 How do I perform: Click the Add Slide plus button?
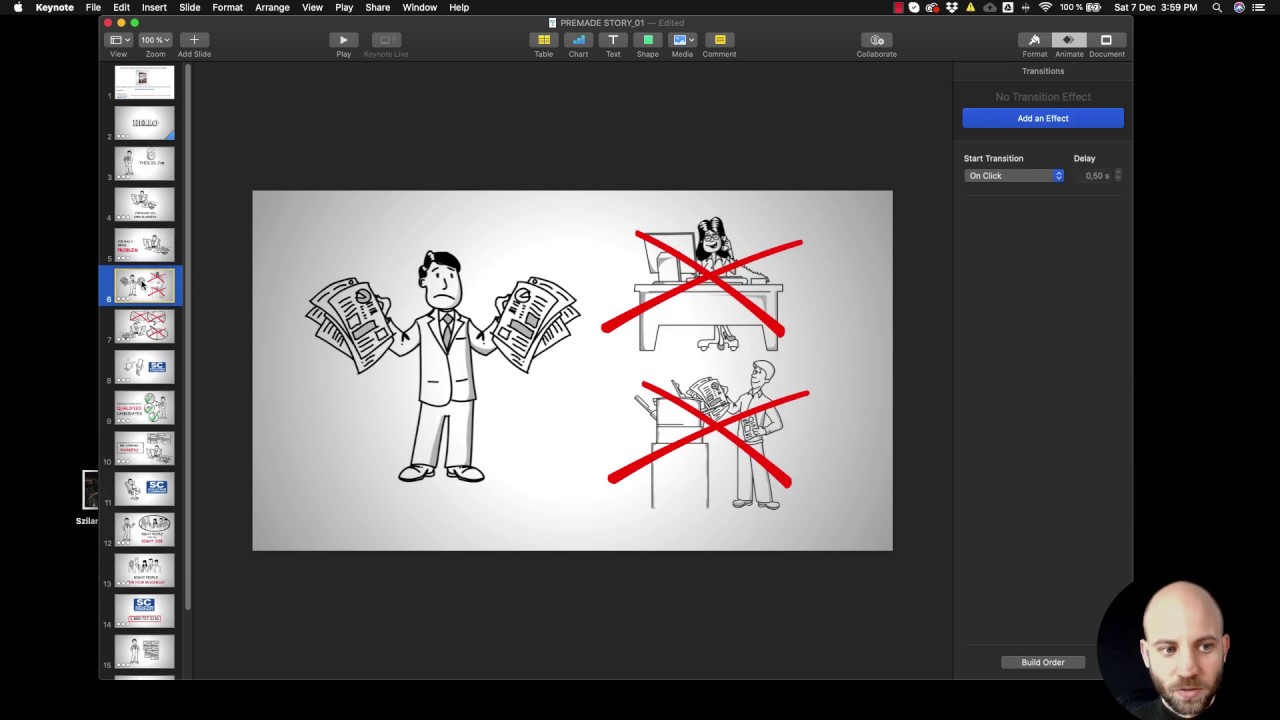(x=194, y=40)
